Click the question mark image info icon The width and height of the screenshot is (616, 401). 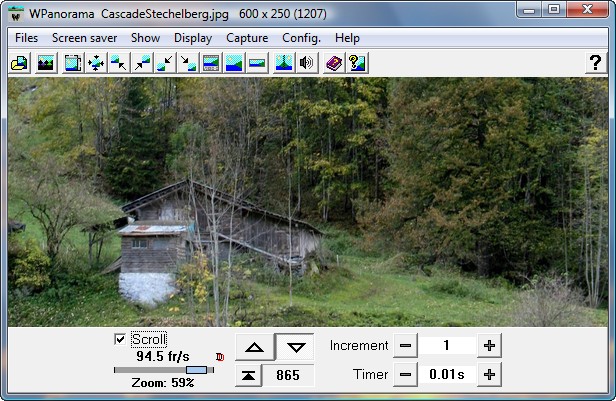357,63
